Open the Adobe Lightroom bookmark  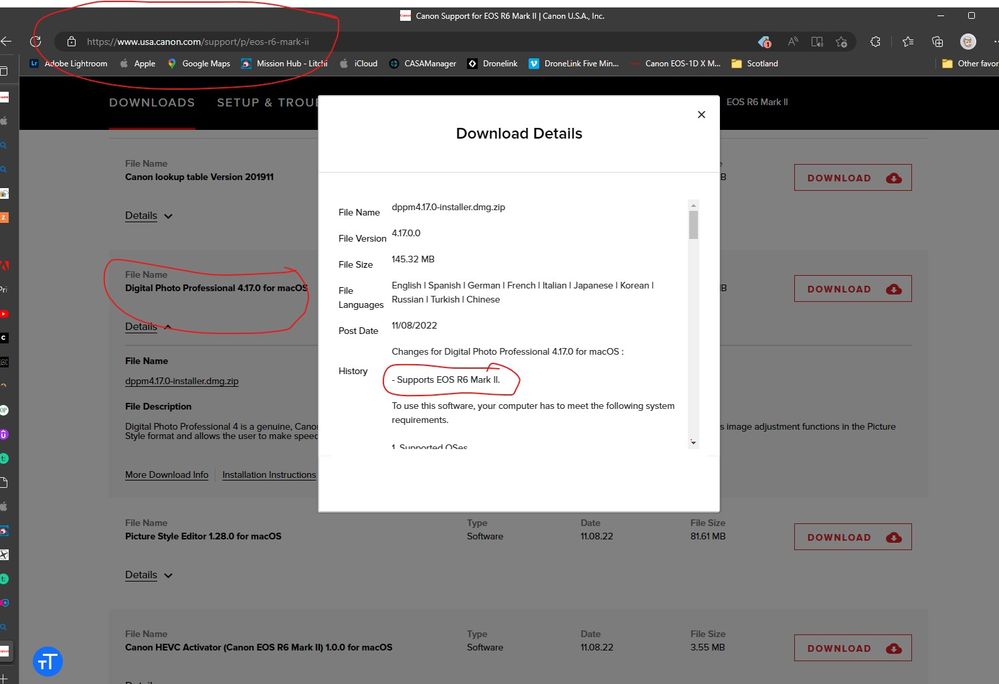68,64
